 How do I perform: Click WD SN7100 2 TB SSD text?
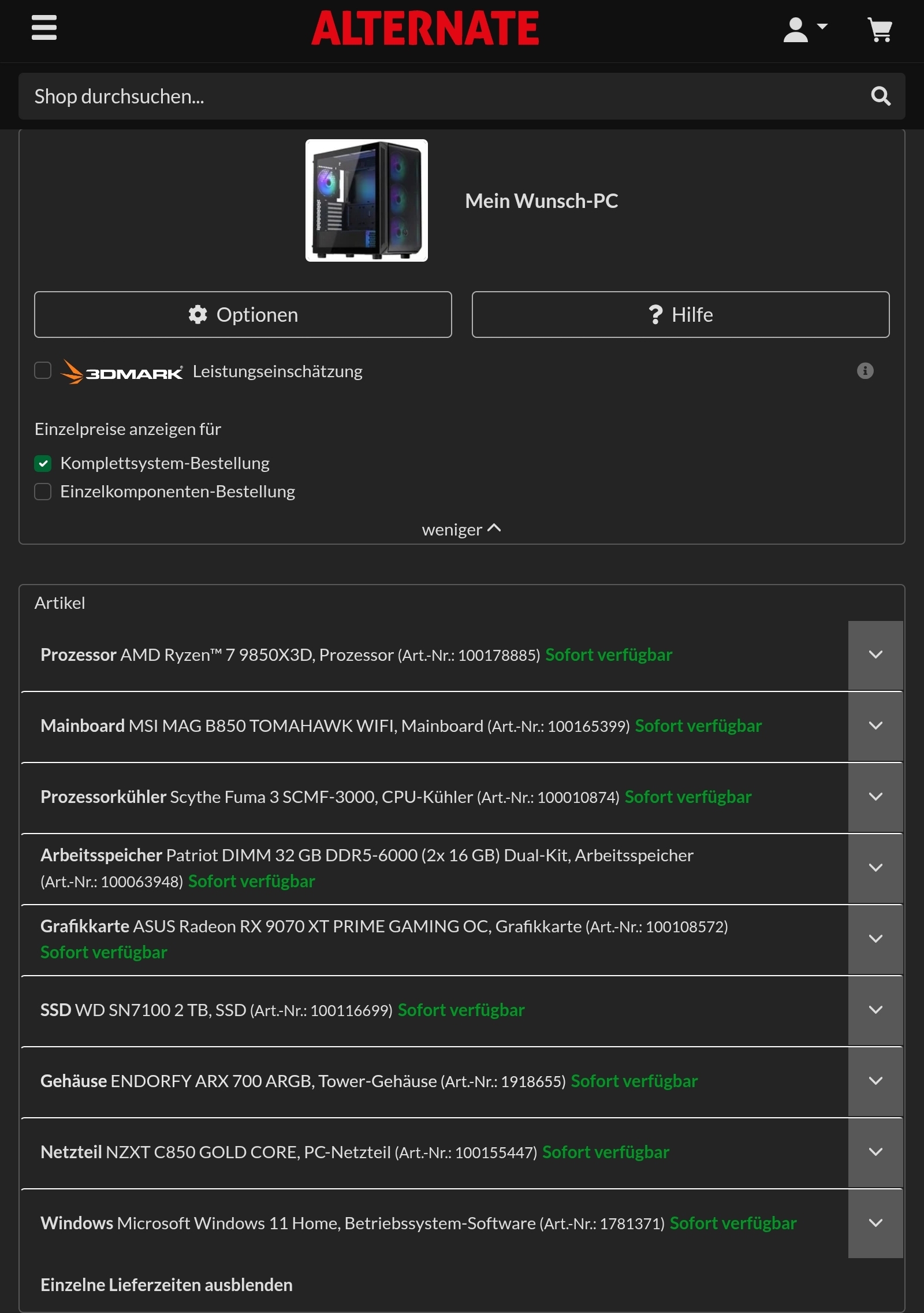(161, 1010)
